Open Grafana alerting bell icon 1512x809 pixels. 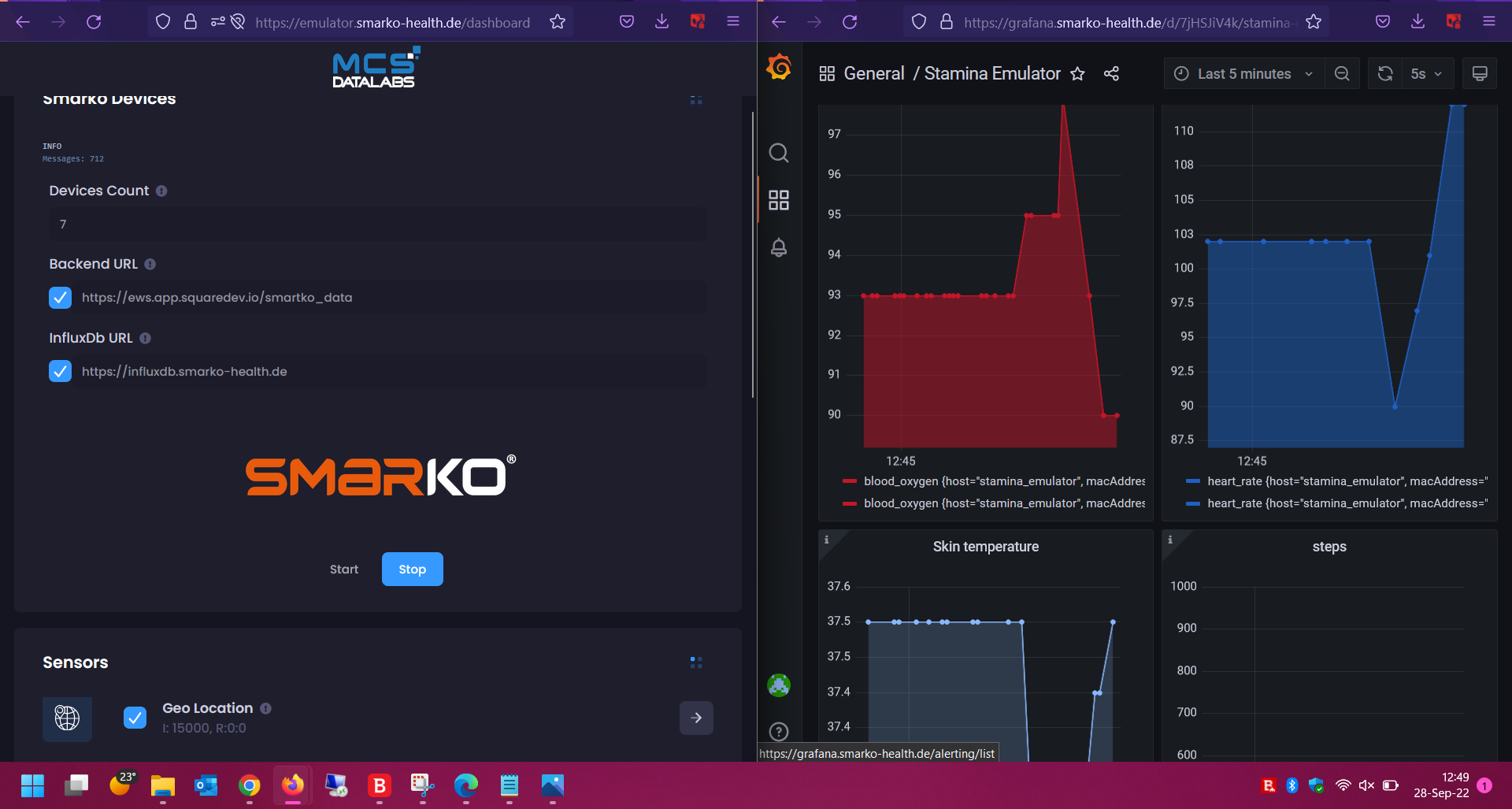[778, 247]
